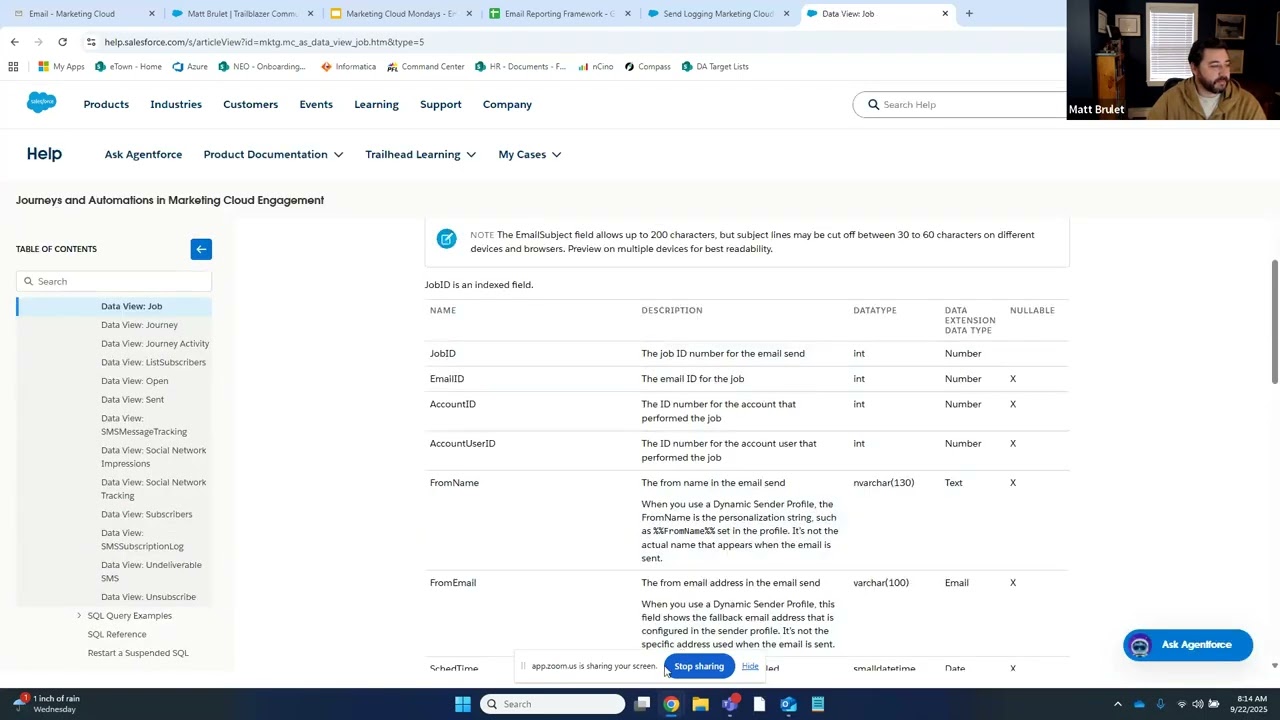Open Task View from the taskbar
1280x720 pixels.
point(642,704)
